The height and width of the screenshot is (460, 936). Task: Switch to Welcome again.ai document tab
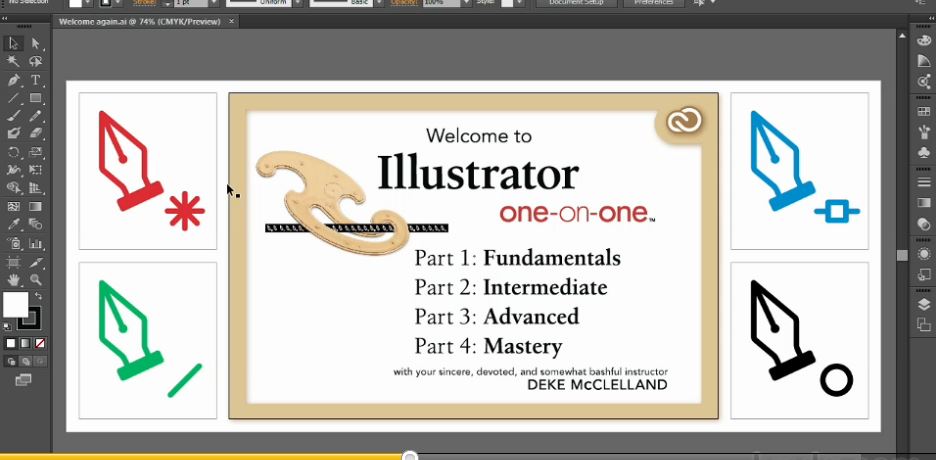140,21
